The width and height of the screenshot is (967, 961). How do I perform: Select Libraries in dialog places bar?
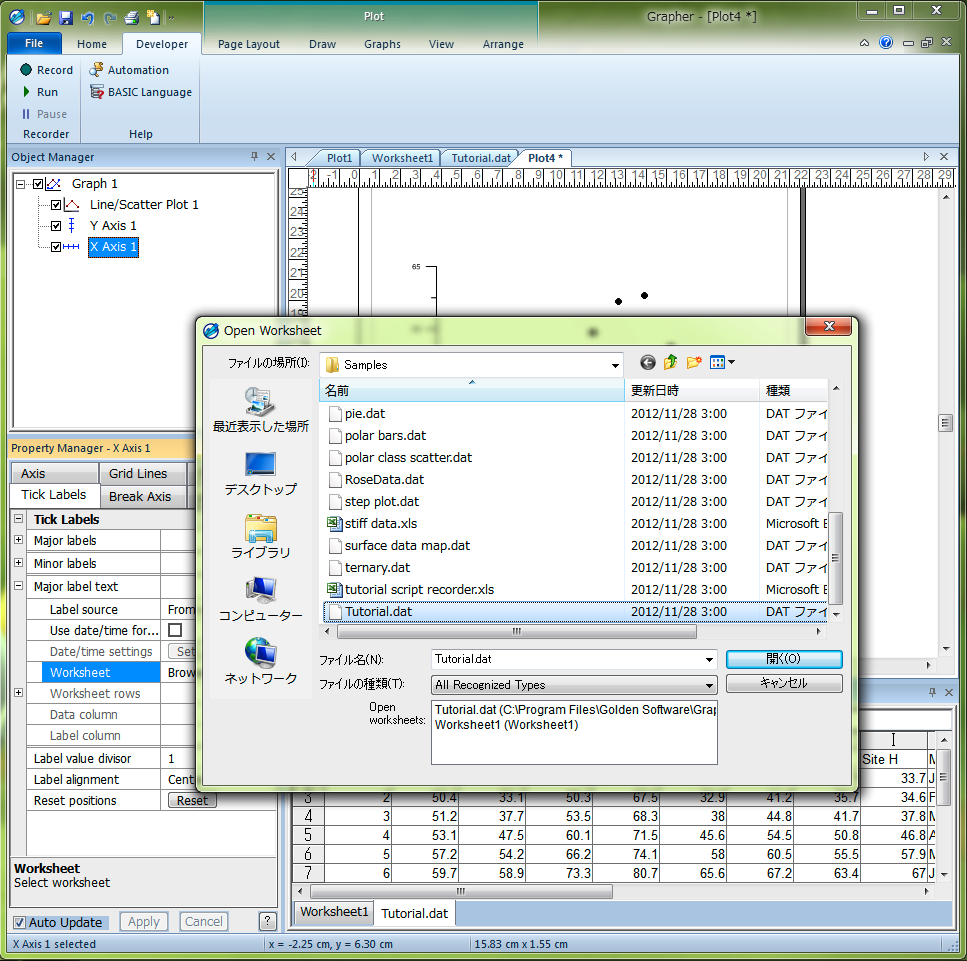coord(260,537)
